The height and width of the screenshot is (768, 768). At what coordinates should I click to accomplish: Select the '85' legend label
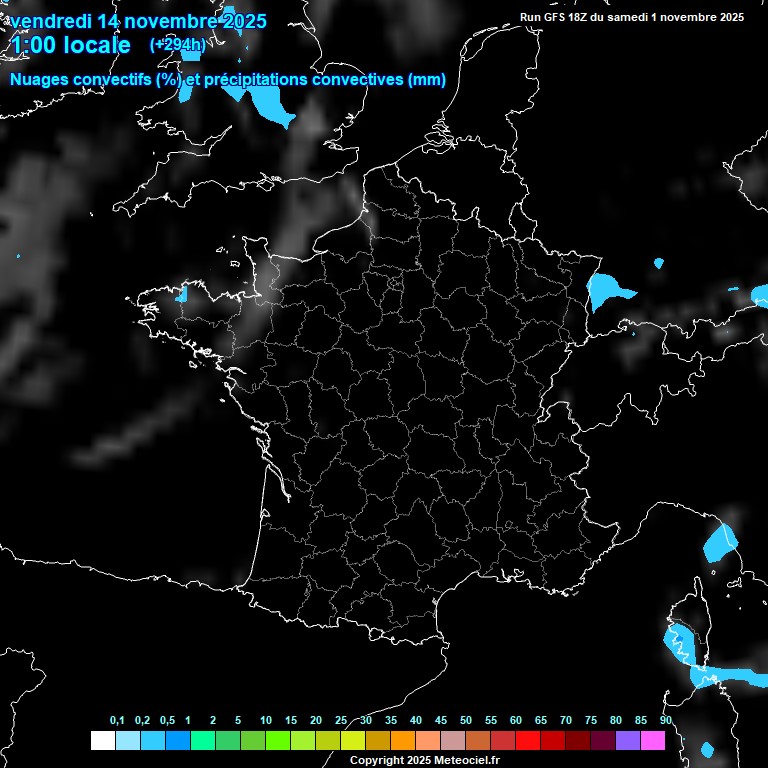click(x=641, y=720)
